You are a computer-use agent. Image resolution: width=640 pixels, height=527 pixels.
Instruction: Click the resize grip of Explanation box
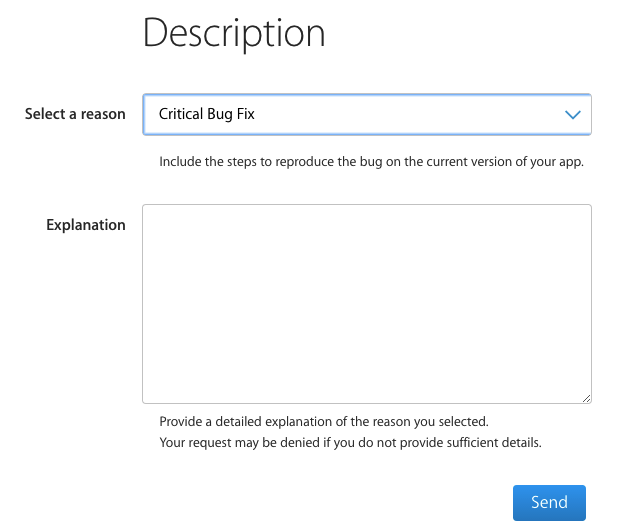click(x=587, y=398)
